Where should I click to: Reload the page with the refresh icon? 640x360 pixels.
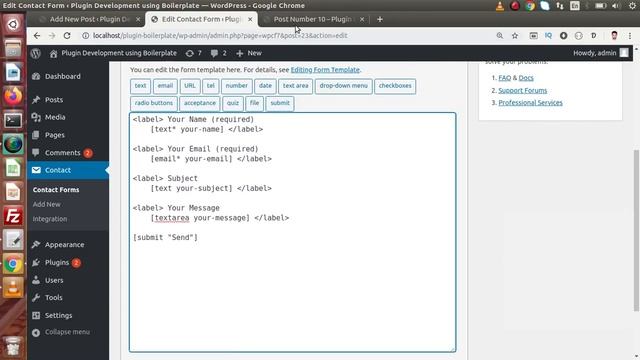point(67,36)
